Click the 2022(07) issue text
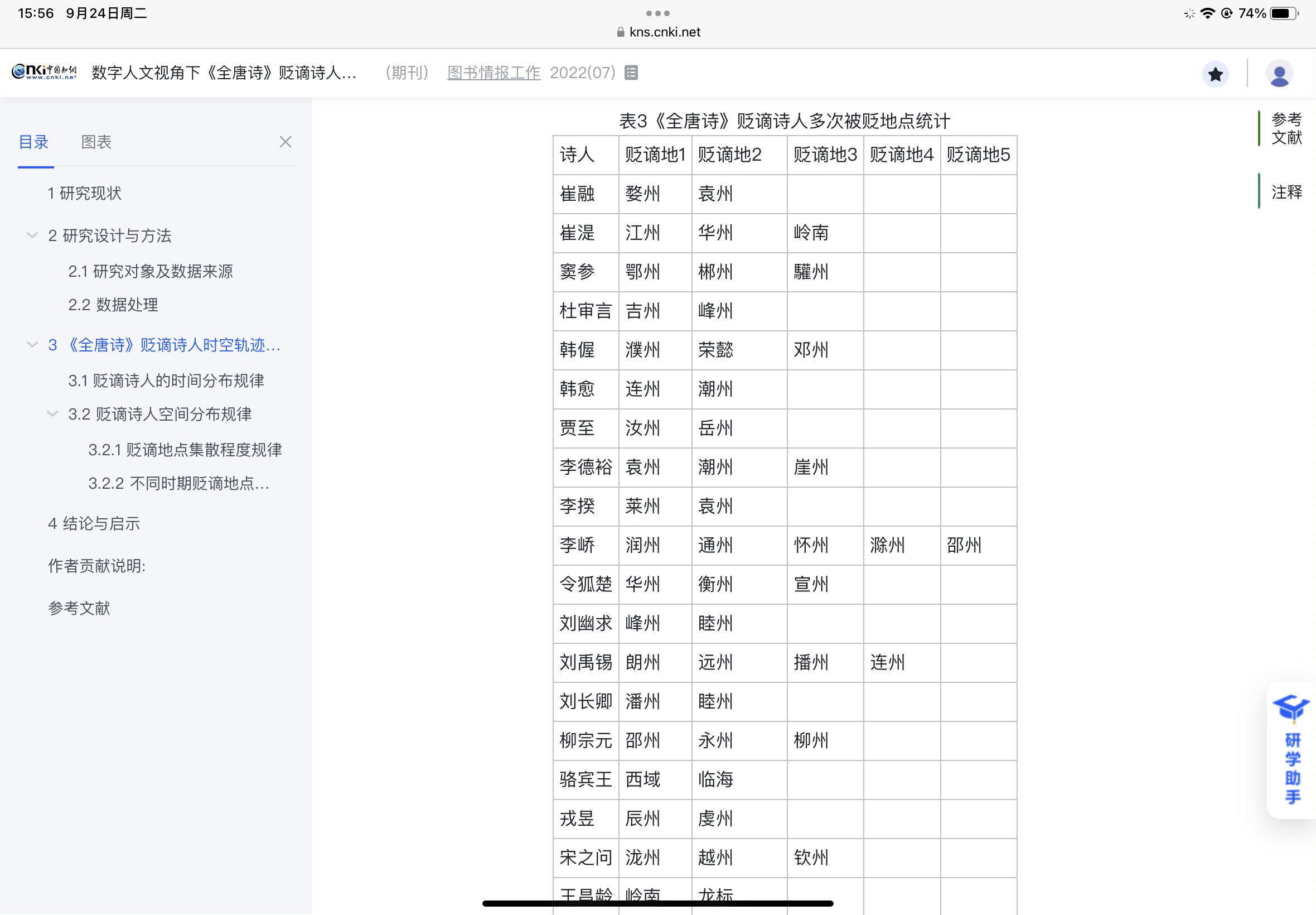The height and width of the screenshot is (915, 1316). click(x=582, y=73)
